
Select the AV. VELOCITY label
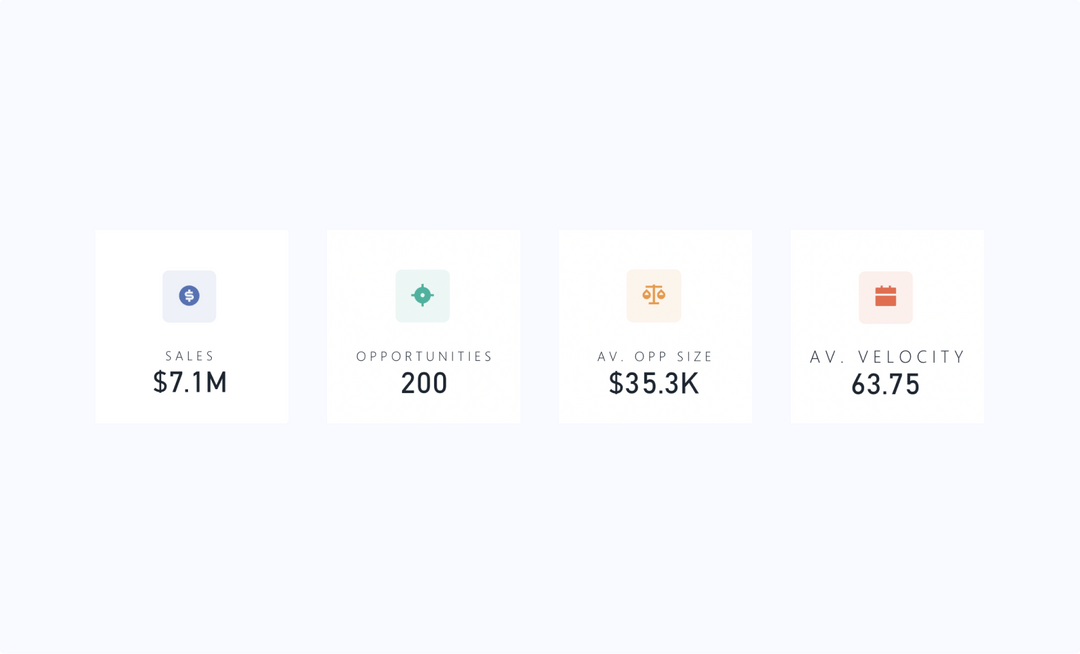click(x=887, y=357)
